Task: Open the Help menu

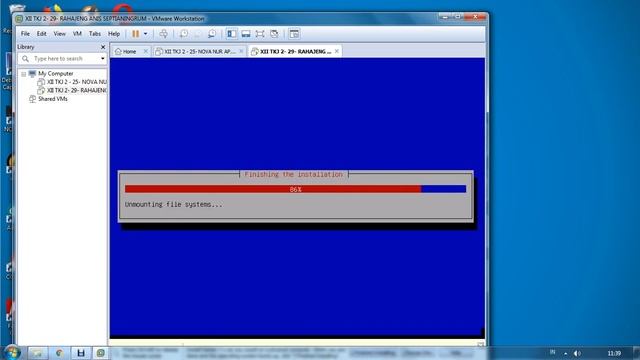Action: [114, 34]
